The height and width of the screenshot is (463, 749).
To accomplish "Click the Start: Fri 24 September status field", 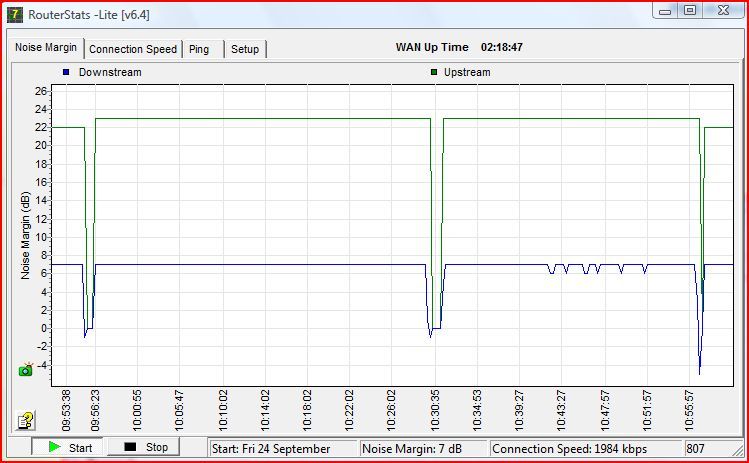I will pyautogui.click(x=282, y=448).
